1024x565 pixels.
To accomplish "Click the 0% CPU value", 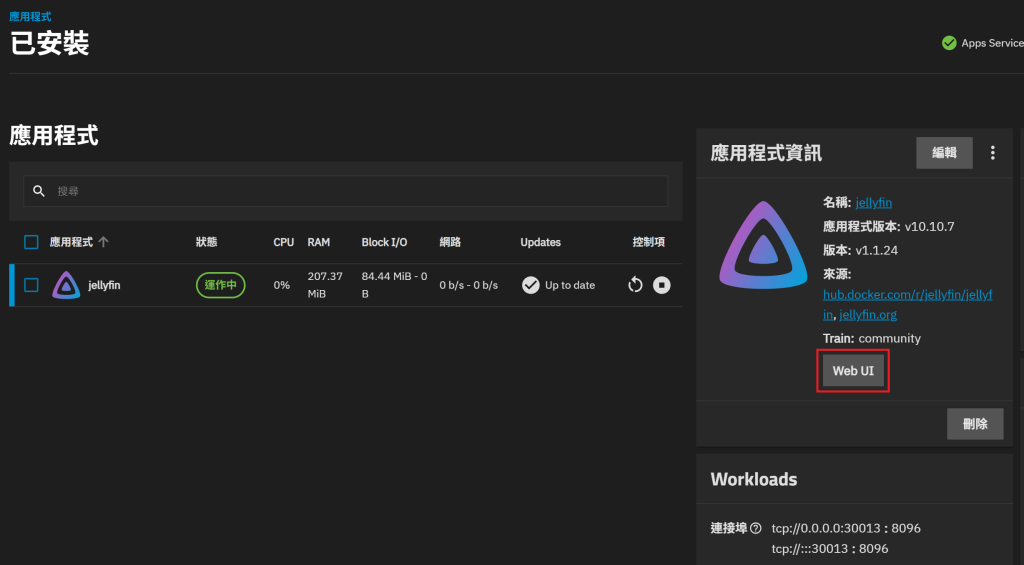I will tap(281, 285).
